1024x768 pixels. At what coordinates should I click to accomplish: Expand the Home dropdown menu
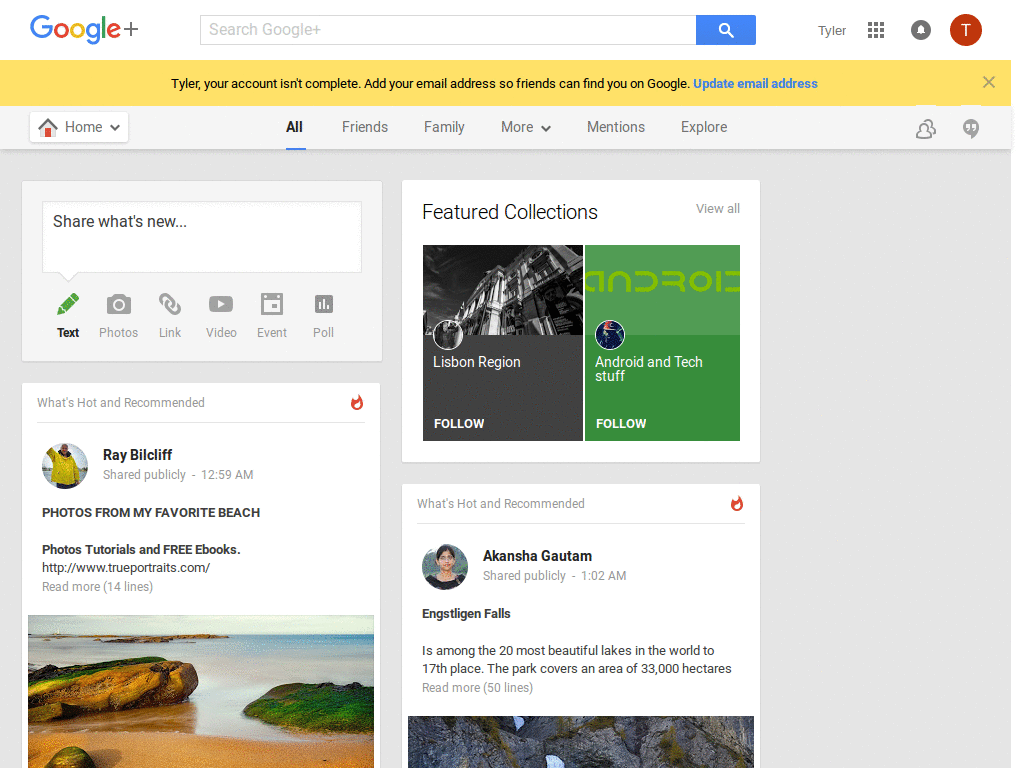(x=79, y=127)
